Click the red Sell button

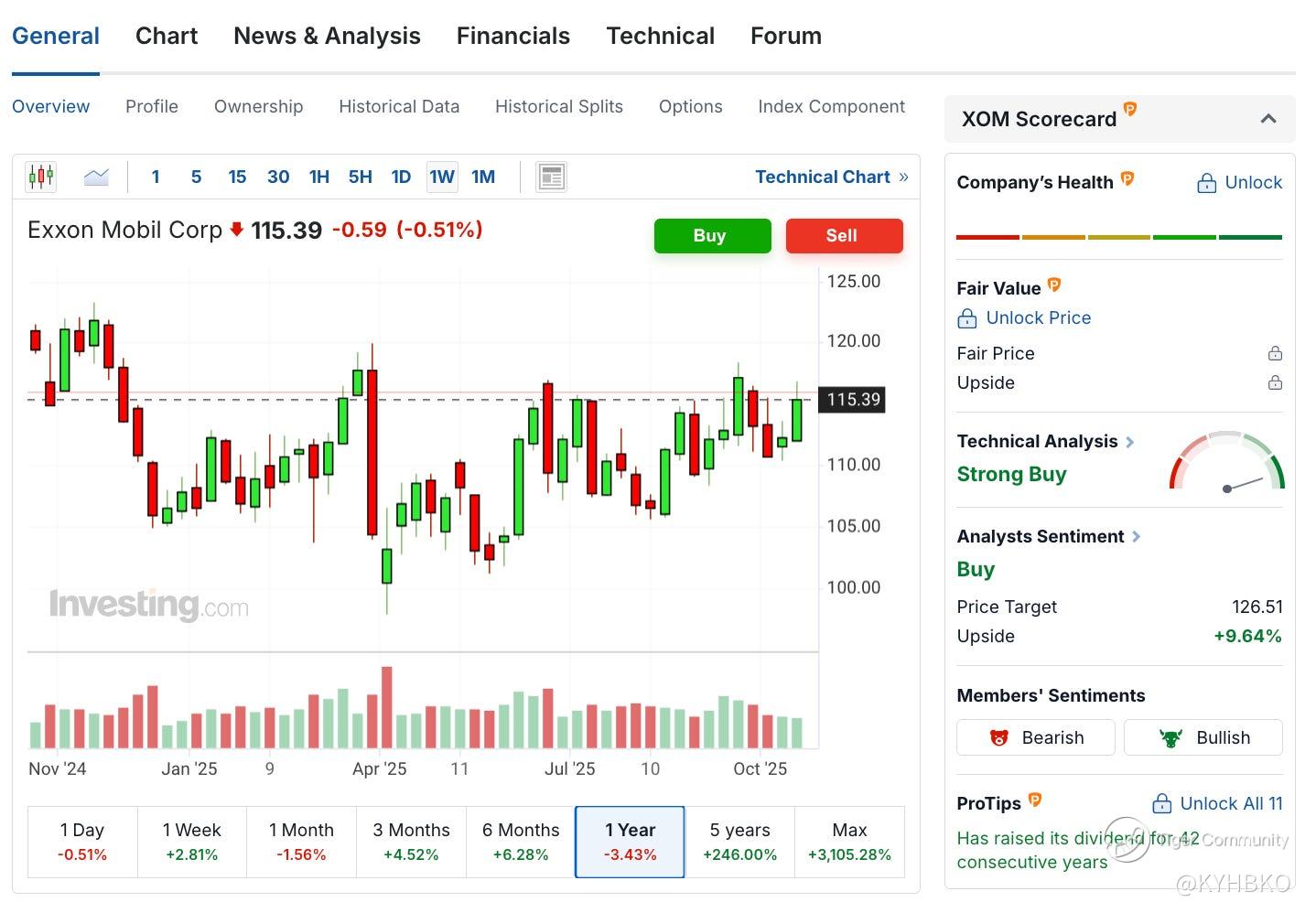coord(845,235)
